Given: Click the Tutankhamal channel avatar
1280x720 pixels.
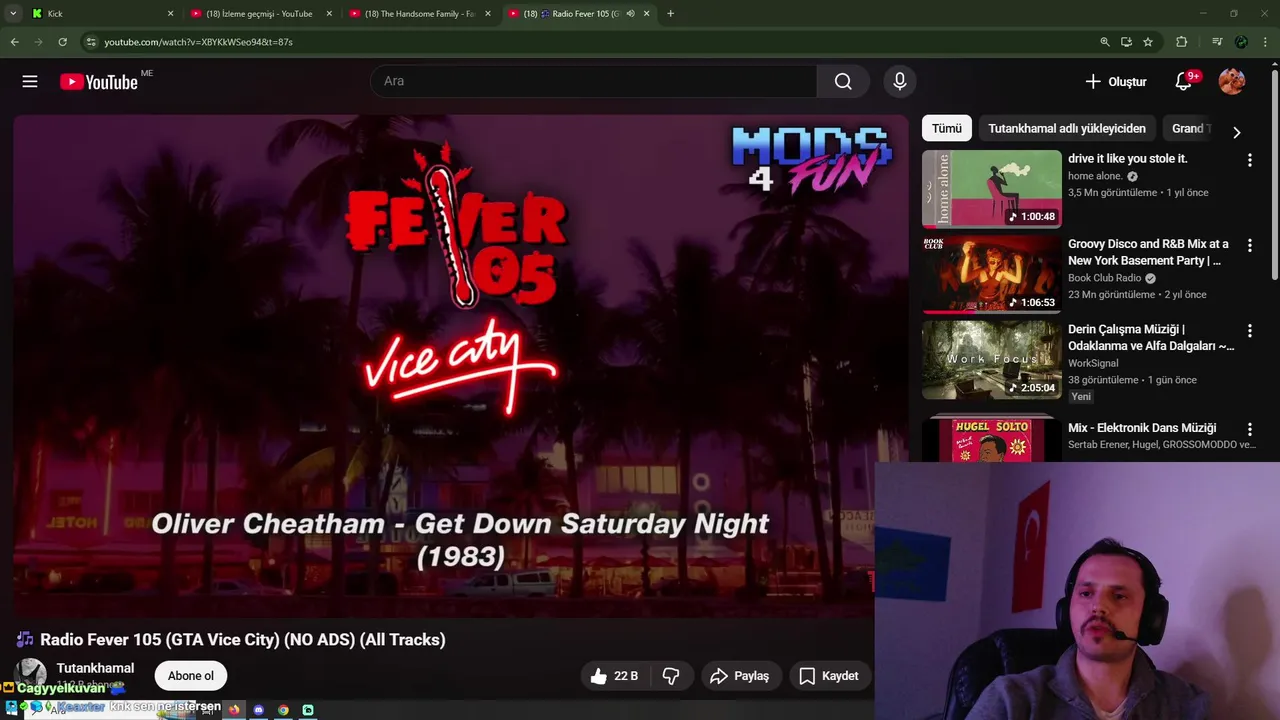Looking at the screenshot, I should point(30,673).
